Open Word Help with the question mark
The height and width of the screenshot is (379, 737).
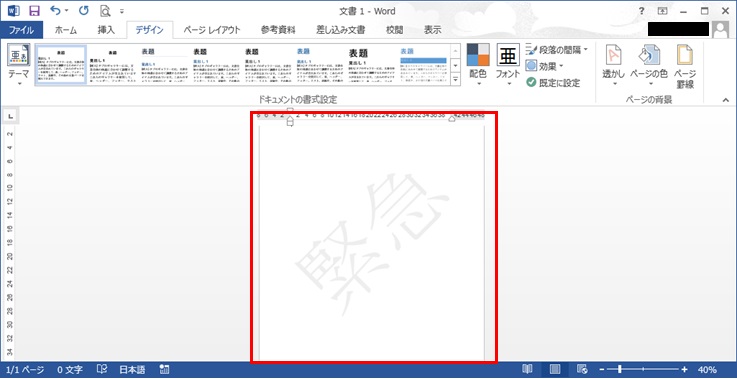point(642,11)
